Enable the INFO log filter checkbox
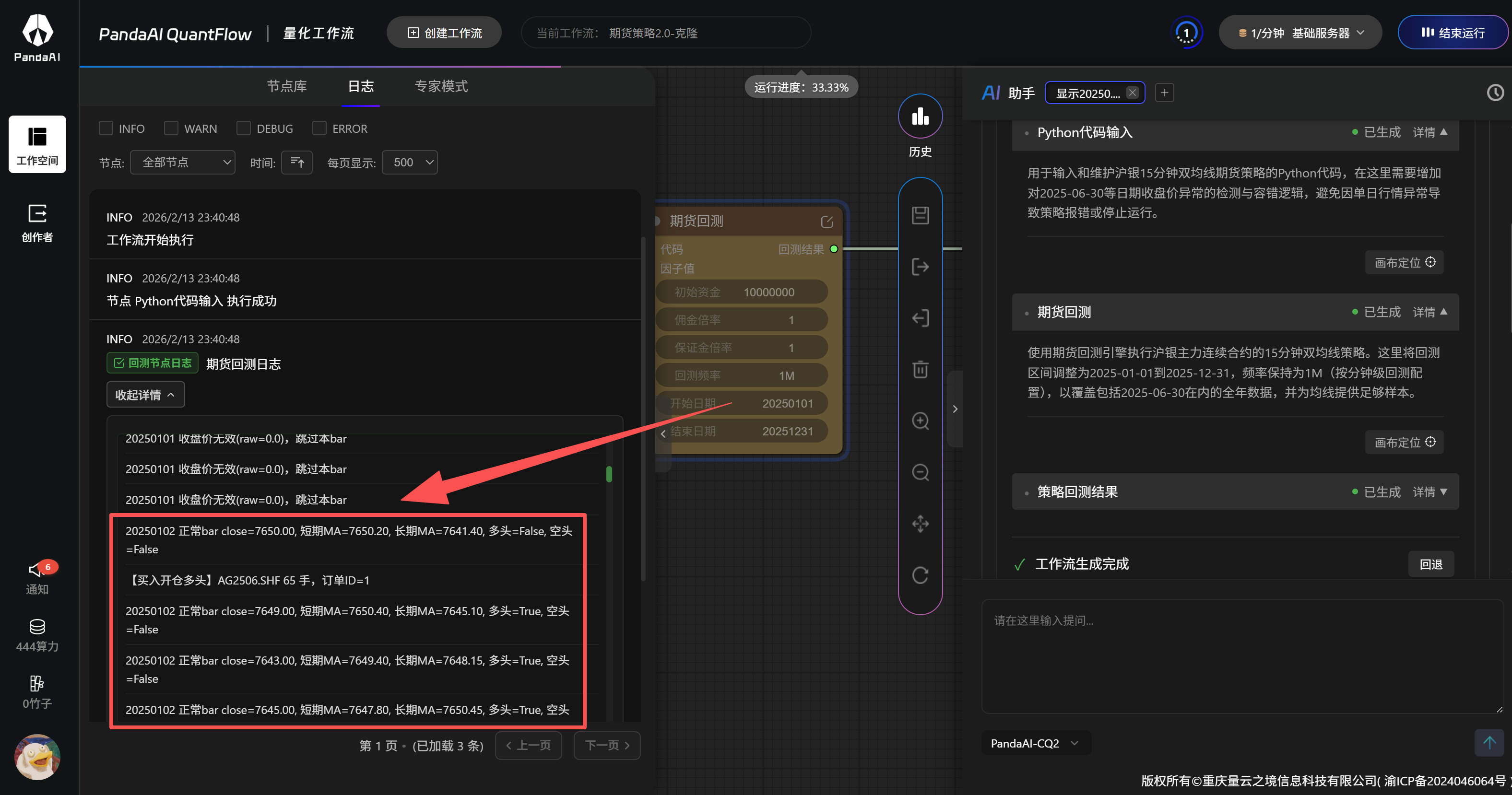Image resolution: width=1512 pixels, height=795 pixels. coord(106,129)
